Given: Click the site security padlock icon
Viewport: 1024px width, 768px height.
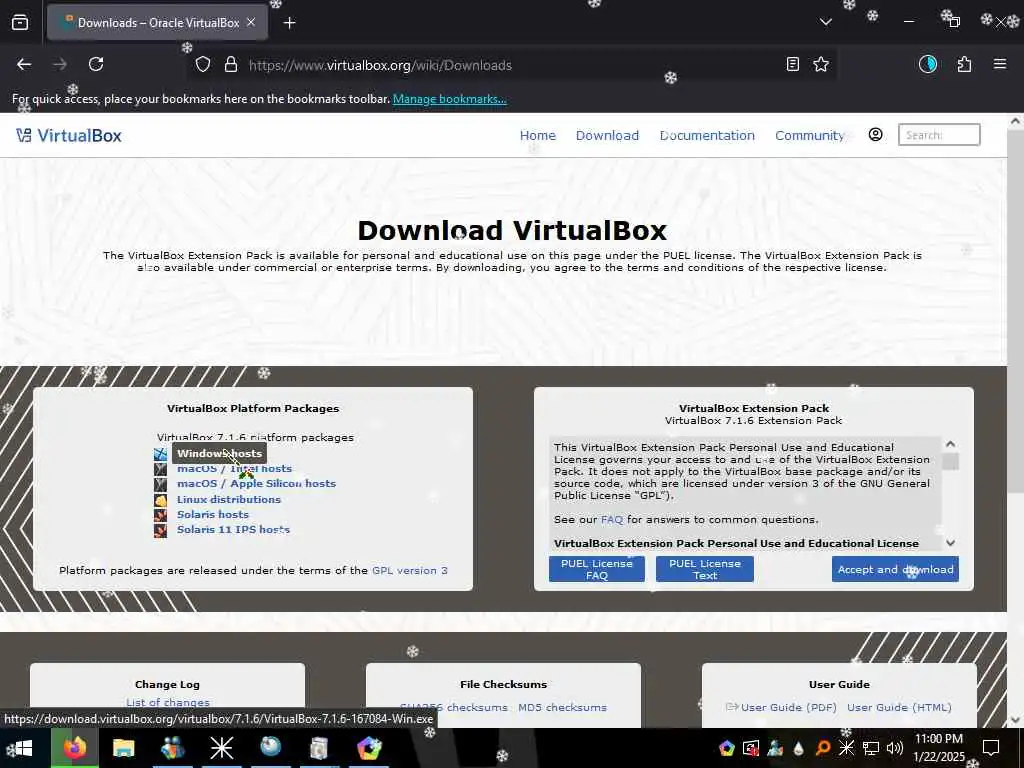Looking at the screenshot, I should [x=231, y=65].
